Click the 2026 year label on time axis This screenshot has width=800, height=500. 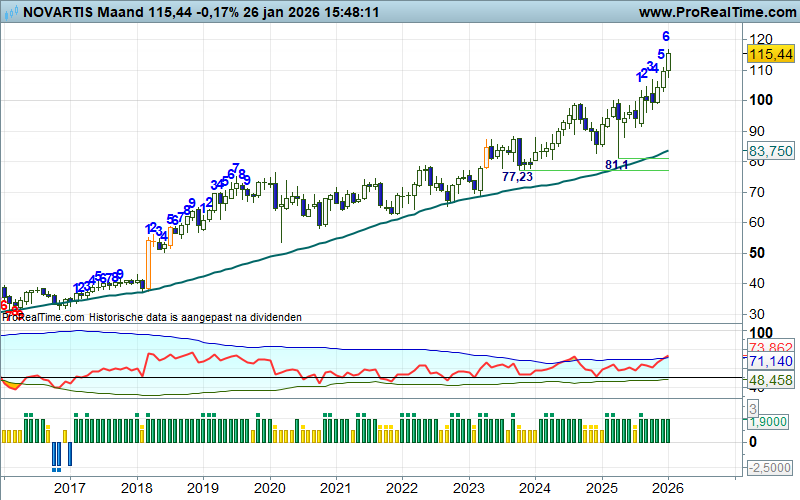point(665,488)
